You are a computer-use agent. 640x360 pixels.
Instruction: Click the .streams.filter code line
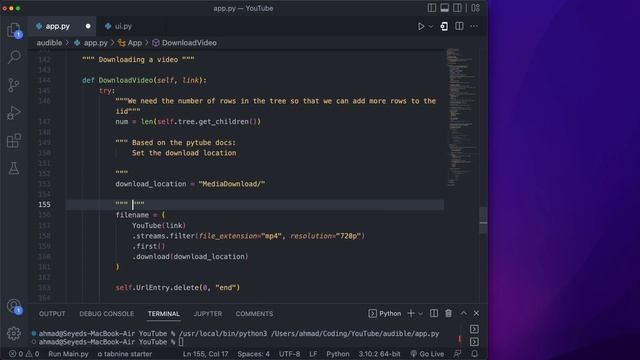click(x=248, y=236)
